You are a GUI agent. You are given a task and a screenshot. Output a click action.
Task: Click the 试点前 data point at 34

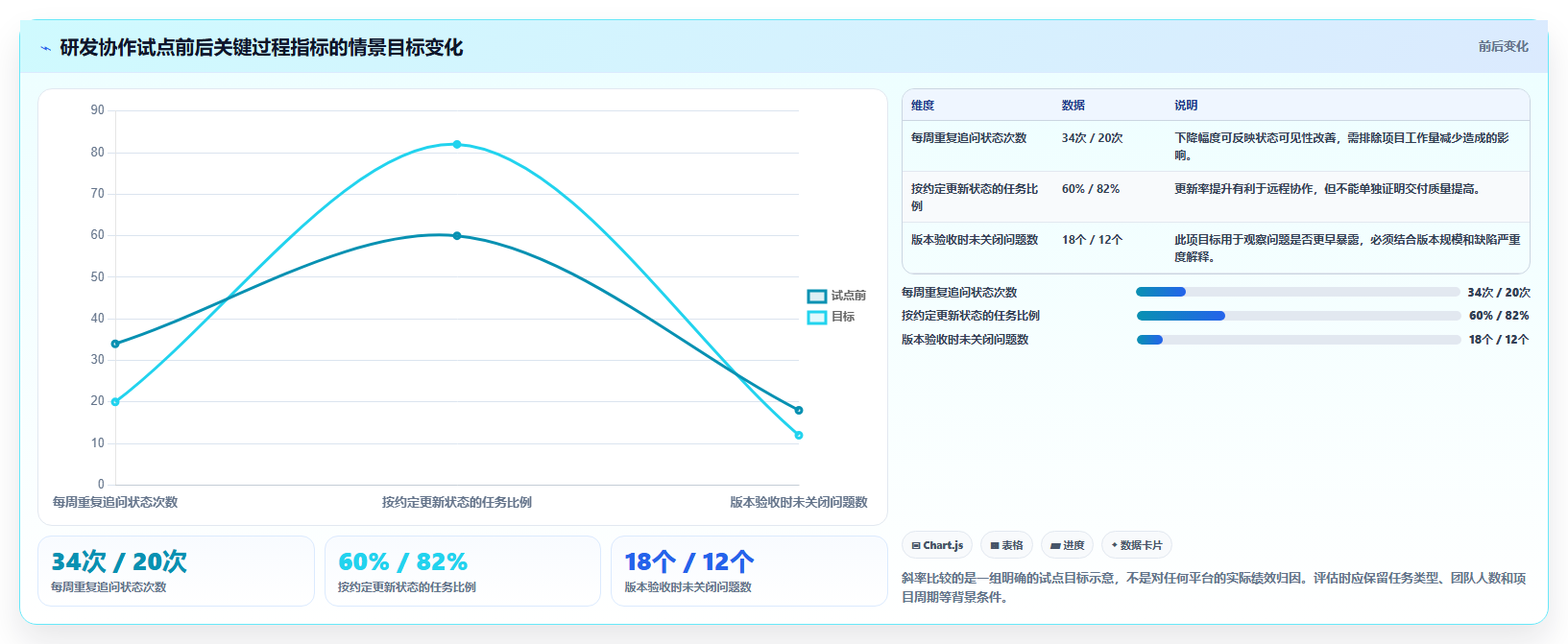pos(115,344)
